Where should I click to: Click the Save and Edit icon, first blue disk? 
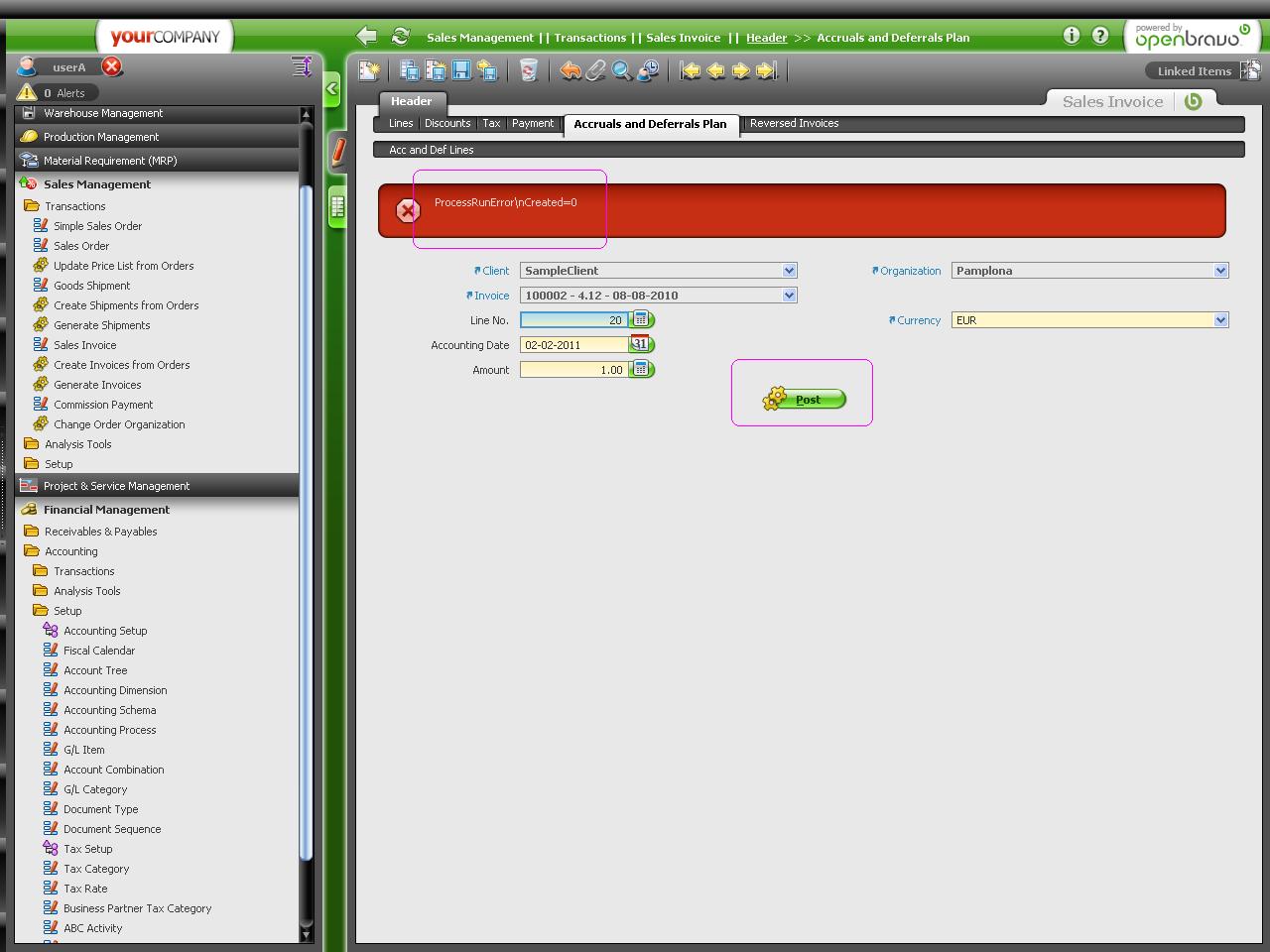[x=409, y=70]
